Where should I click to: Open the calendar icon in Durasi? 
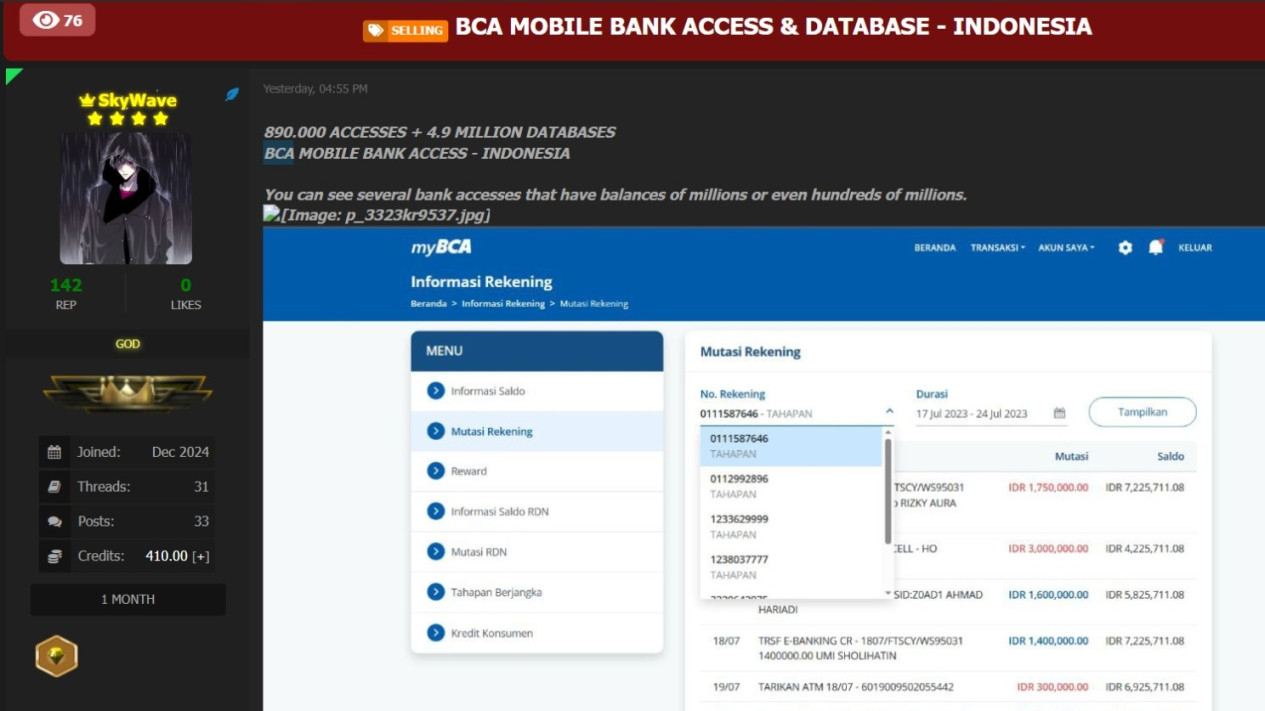click(1059, 413)
